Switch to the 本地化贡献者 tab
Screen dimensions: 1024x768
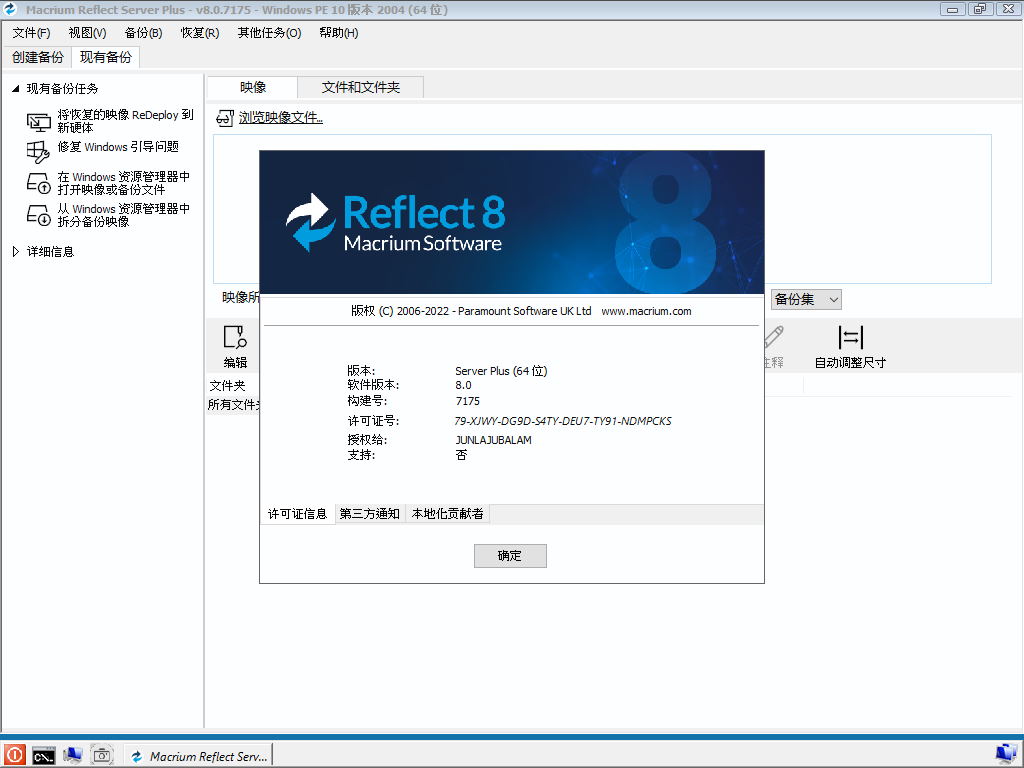click(447, 514)
